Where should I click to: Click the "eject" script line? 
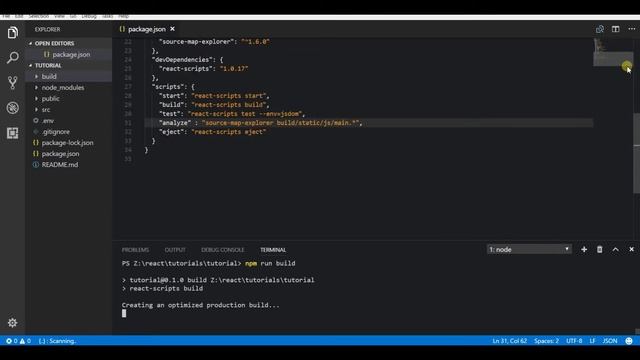[x=212, y=132]
